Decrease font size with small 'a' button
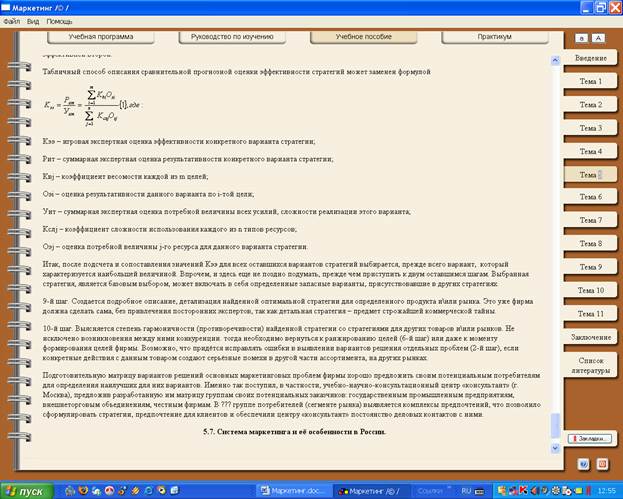The height and width of the screenshot is (499, 623). click(582, 38)
